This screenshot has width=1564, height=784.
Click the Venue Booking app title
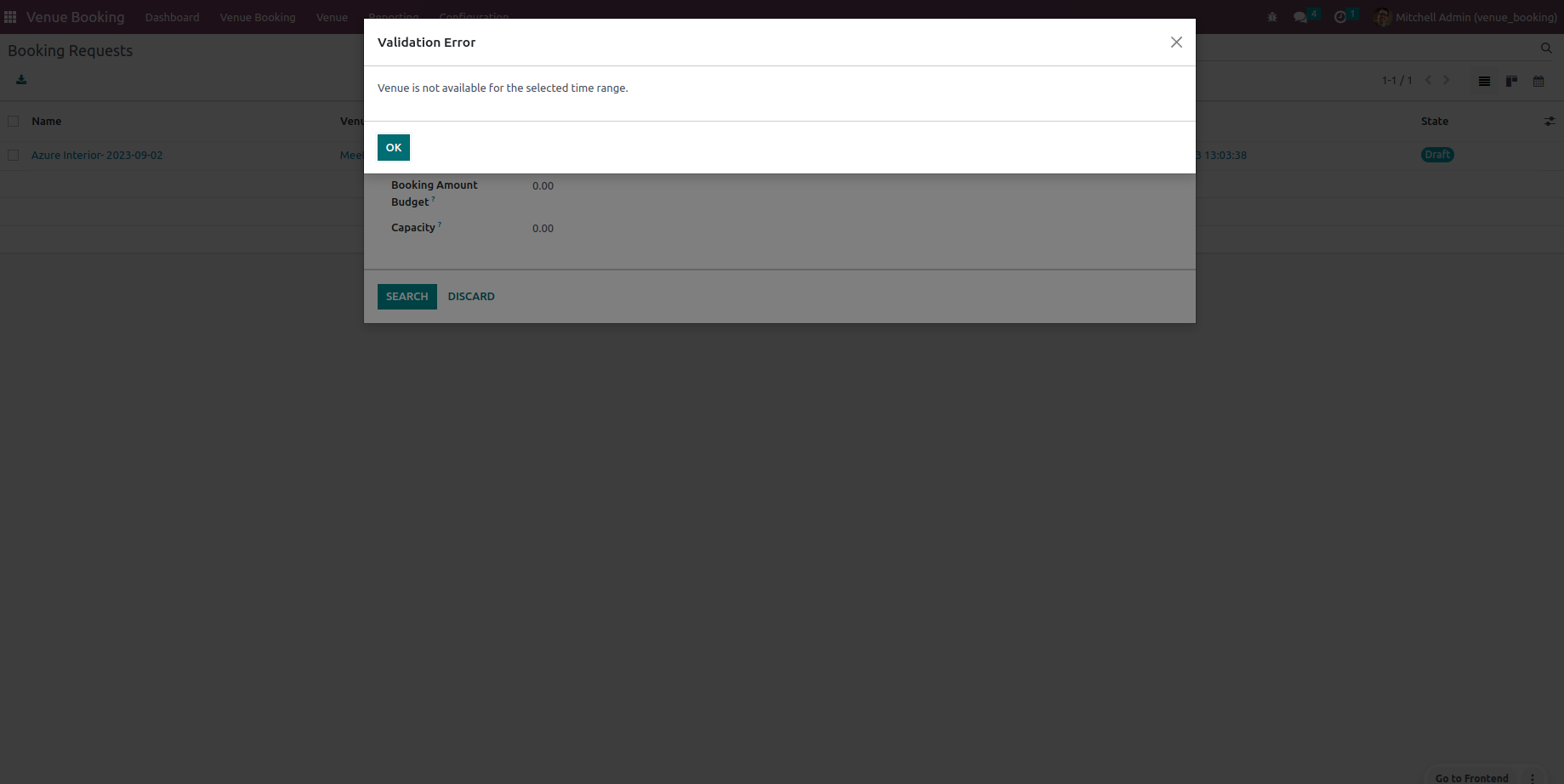click(75, 17)
